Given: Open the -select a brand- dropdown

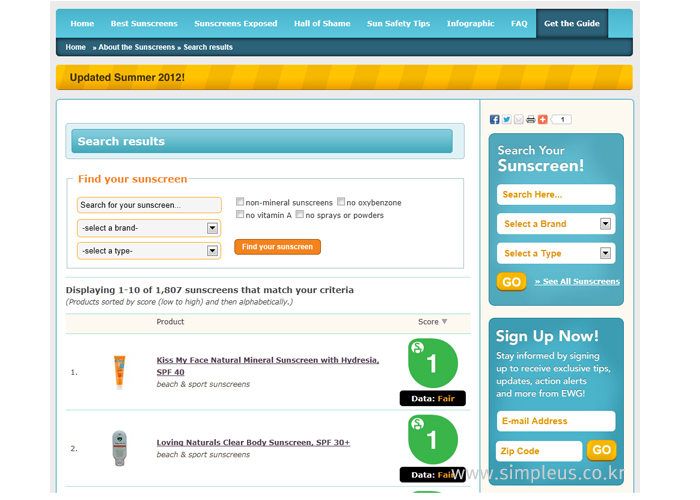Looking at the screenshot, I should (x=149, y=228).
